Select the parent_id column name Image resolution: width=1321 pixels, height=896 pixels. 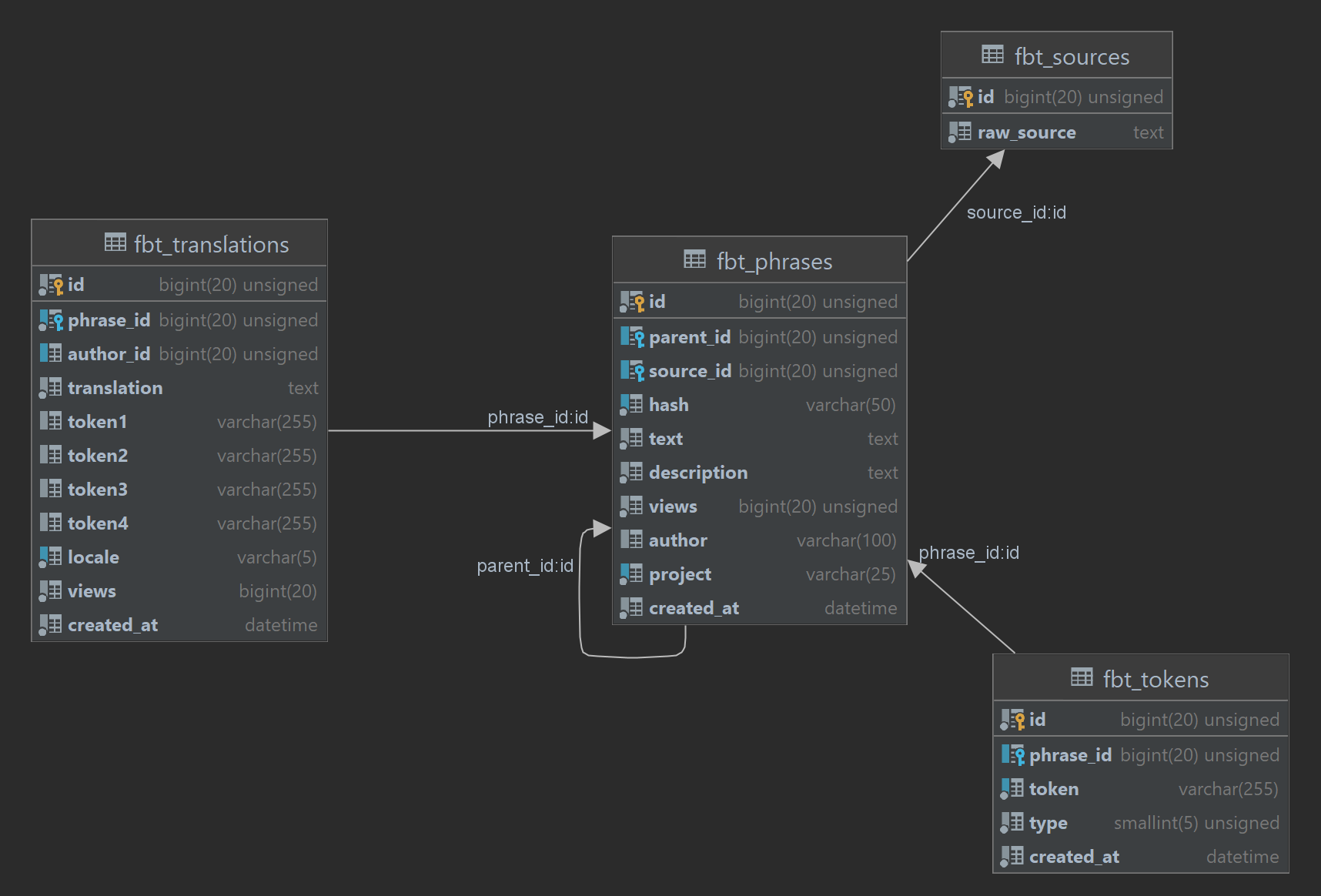point(690,337)
